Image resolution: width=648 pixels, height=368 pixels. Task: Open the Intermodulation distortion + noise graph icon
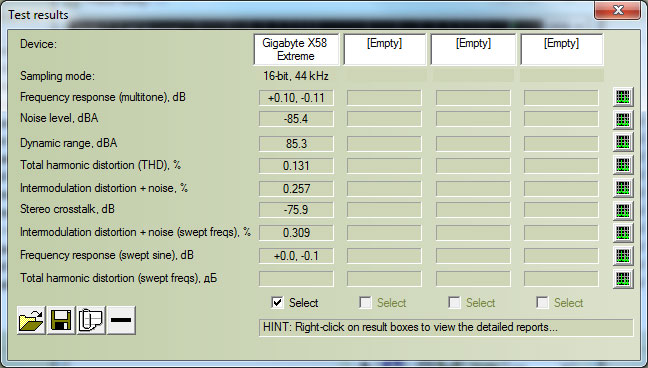(623, 188)
